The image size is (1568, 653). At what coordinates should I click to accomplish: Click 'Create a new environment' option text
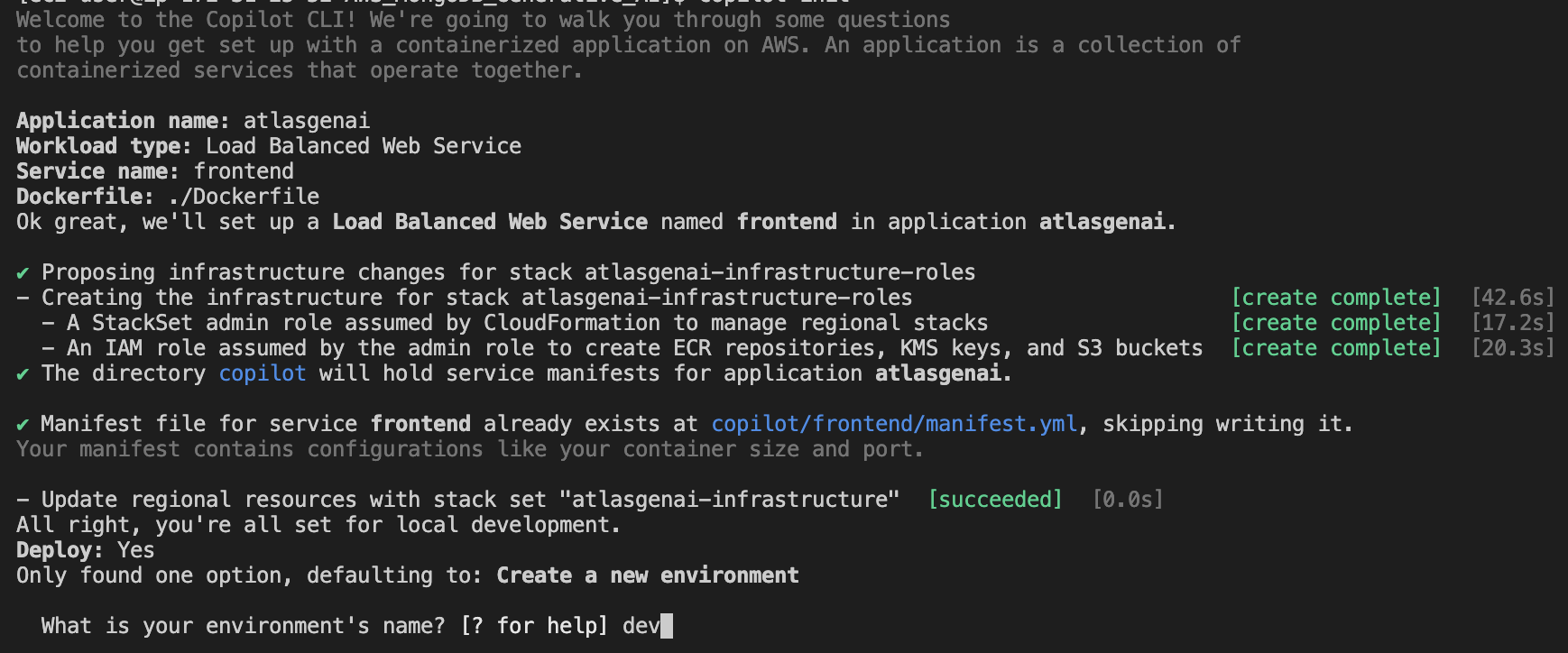point(648,575)
